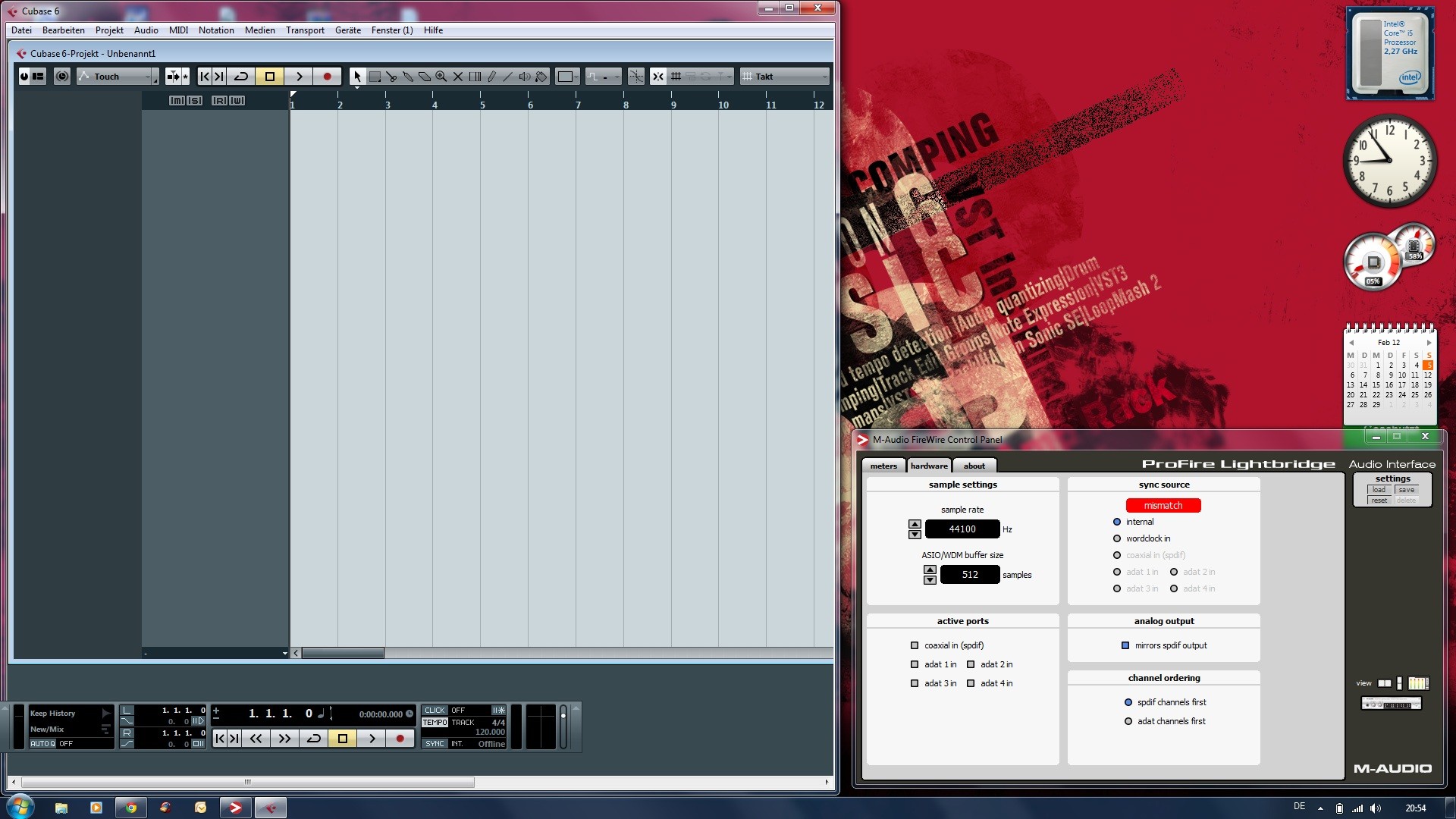Open the Windows Start menu
Image resolution: width=1456 pixels, height=819 pixels.
coord(20,807)
